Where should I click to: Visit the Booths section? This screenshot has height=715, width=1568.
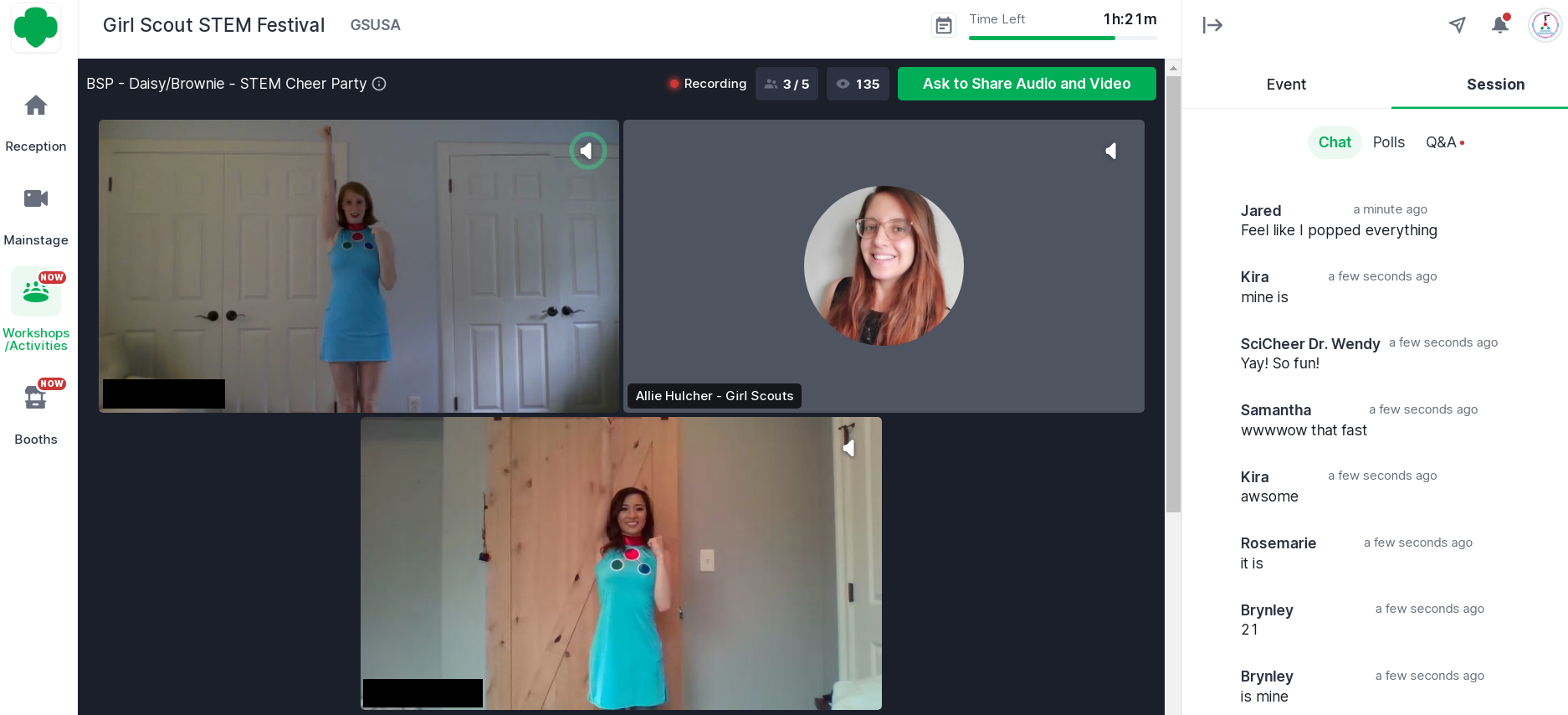click(x=36, y=399)
